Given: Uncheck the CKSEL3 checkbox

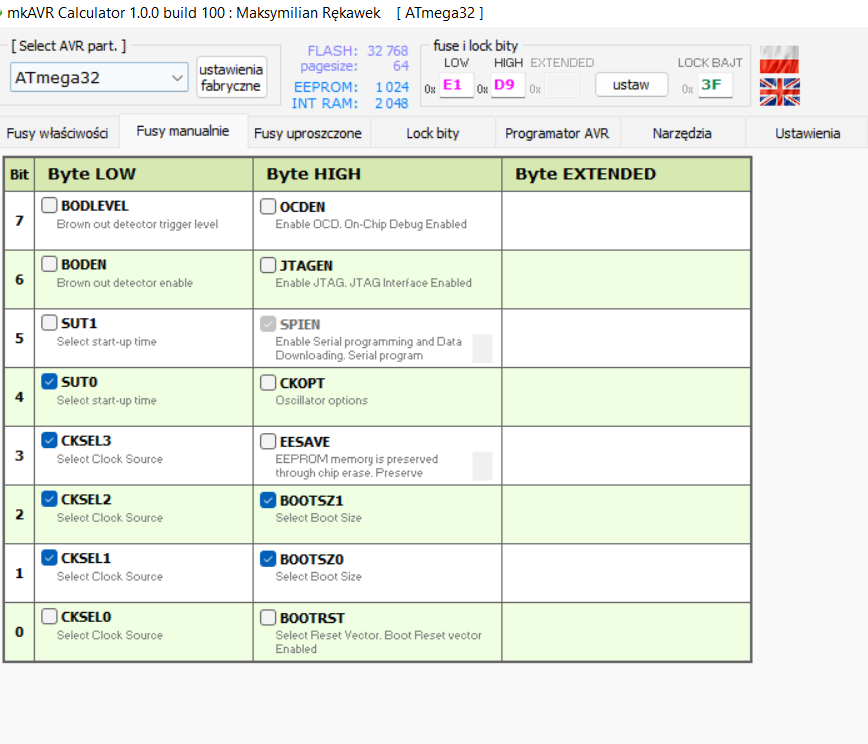Looking at the screenshot, I should (49, 440).
